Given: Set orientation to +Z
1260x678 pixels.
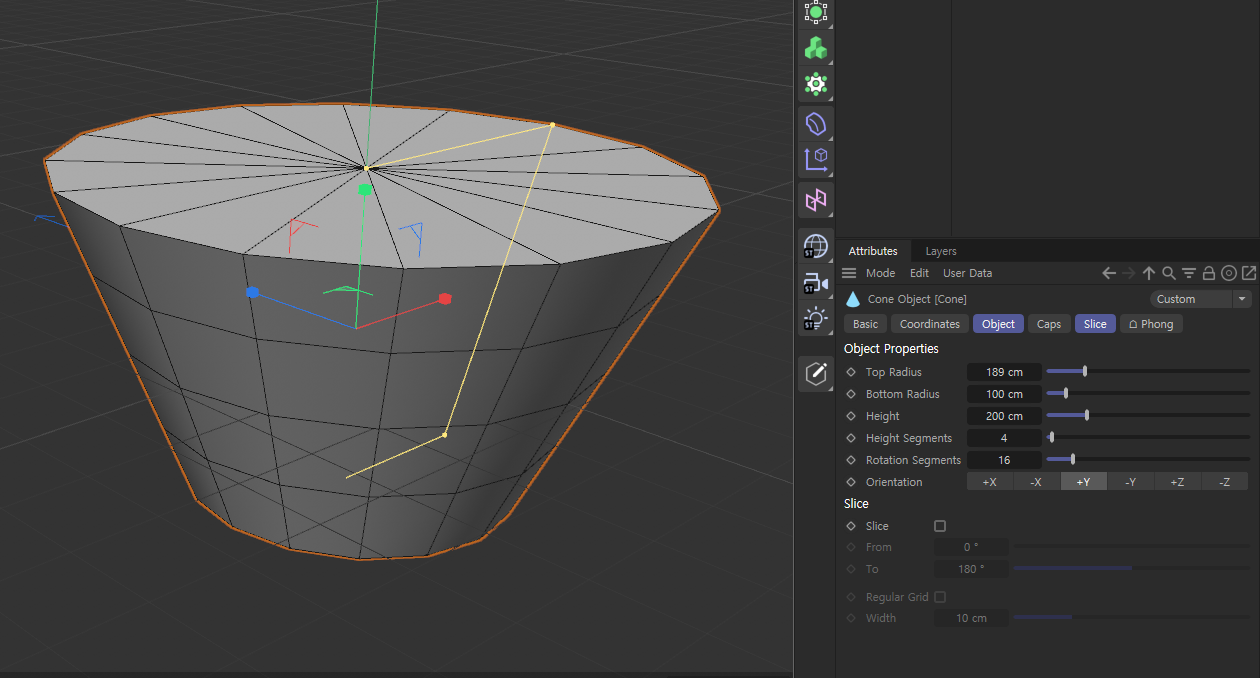Looking at the screenshot, I should tap(1178, 482).
